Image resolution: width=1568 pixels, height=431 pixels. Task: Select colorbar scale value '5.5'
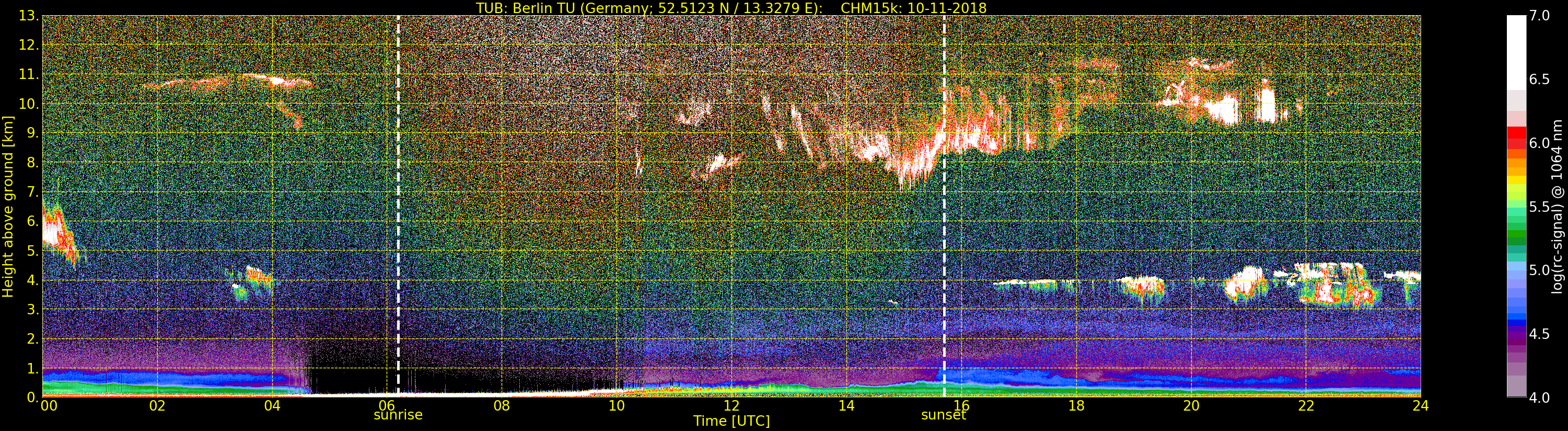1539,207
